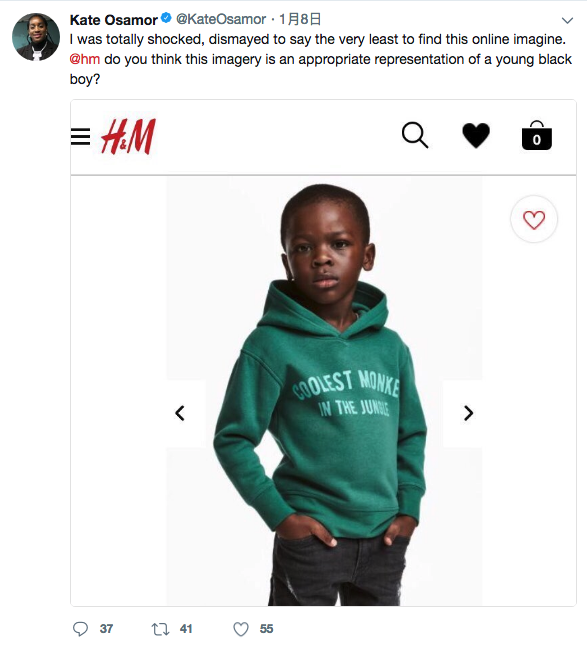Open the tweet's 1月8日 date link
Image resolution: width=587 pixels, height=647 pixels.
pyautogui.click(x=300, y=19)
